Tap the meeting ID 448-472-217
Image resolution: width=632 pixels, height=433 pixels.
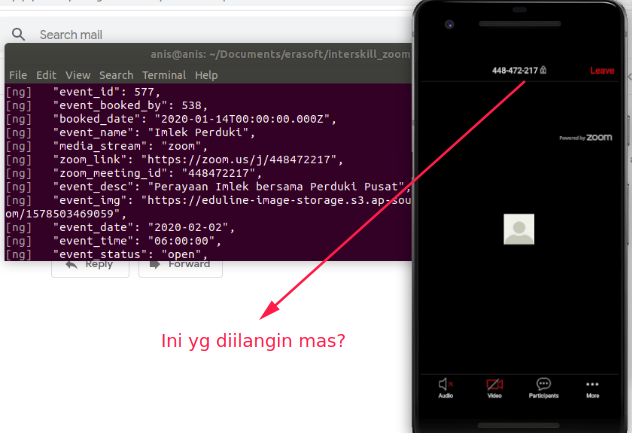[515, 71]
